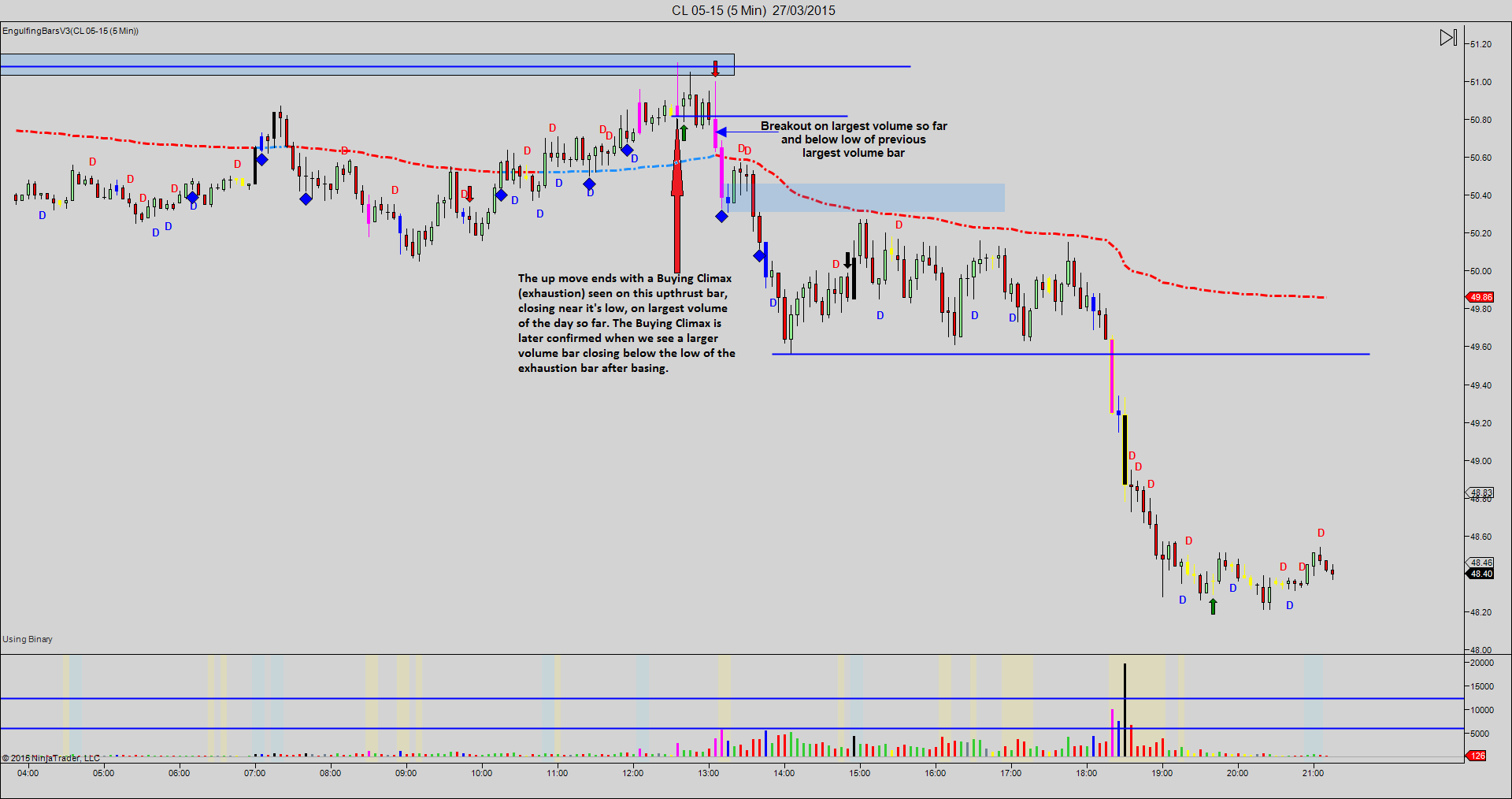Click the 48.83 price marker
The image size is (1512, 799).
(x=1480, y=492)
